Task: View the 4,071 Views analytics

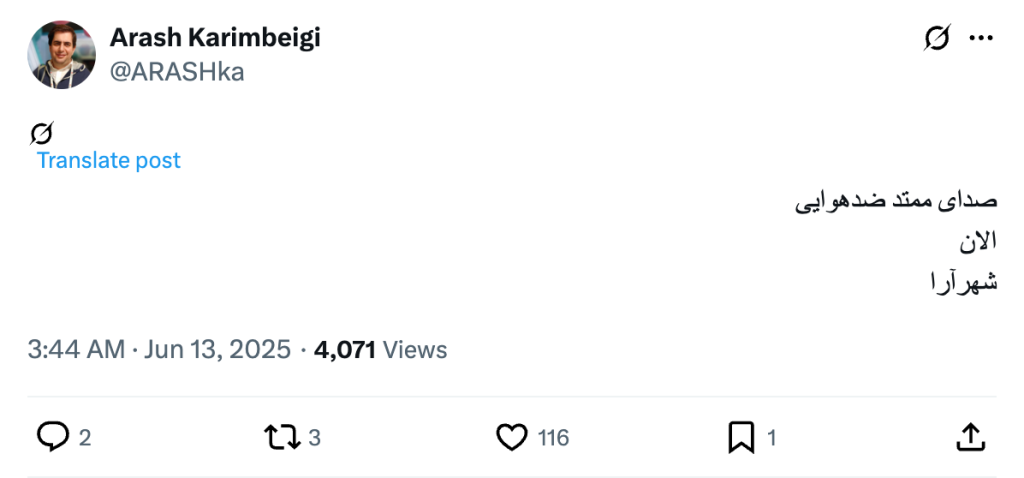Action: pos(381,350)
